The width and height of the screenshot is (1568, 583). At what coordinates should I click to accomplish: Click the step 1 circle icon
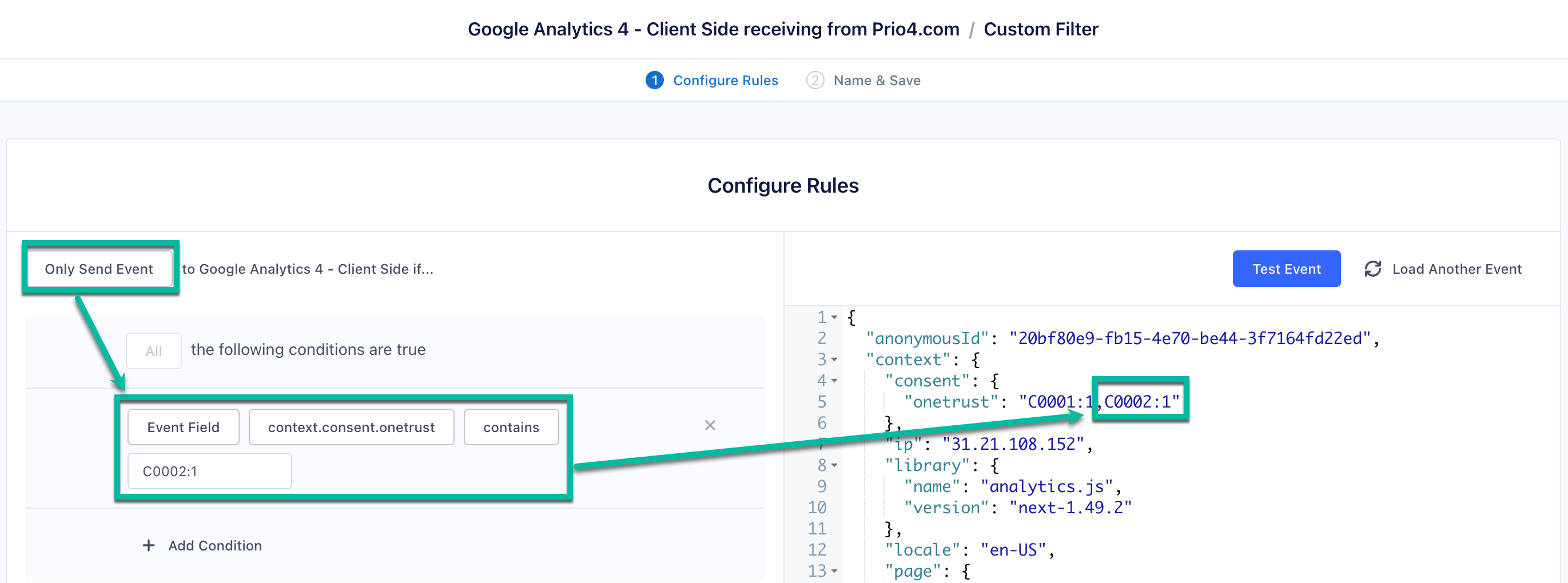coord(654,81)
